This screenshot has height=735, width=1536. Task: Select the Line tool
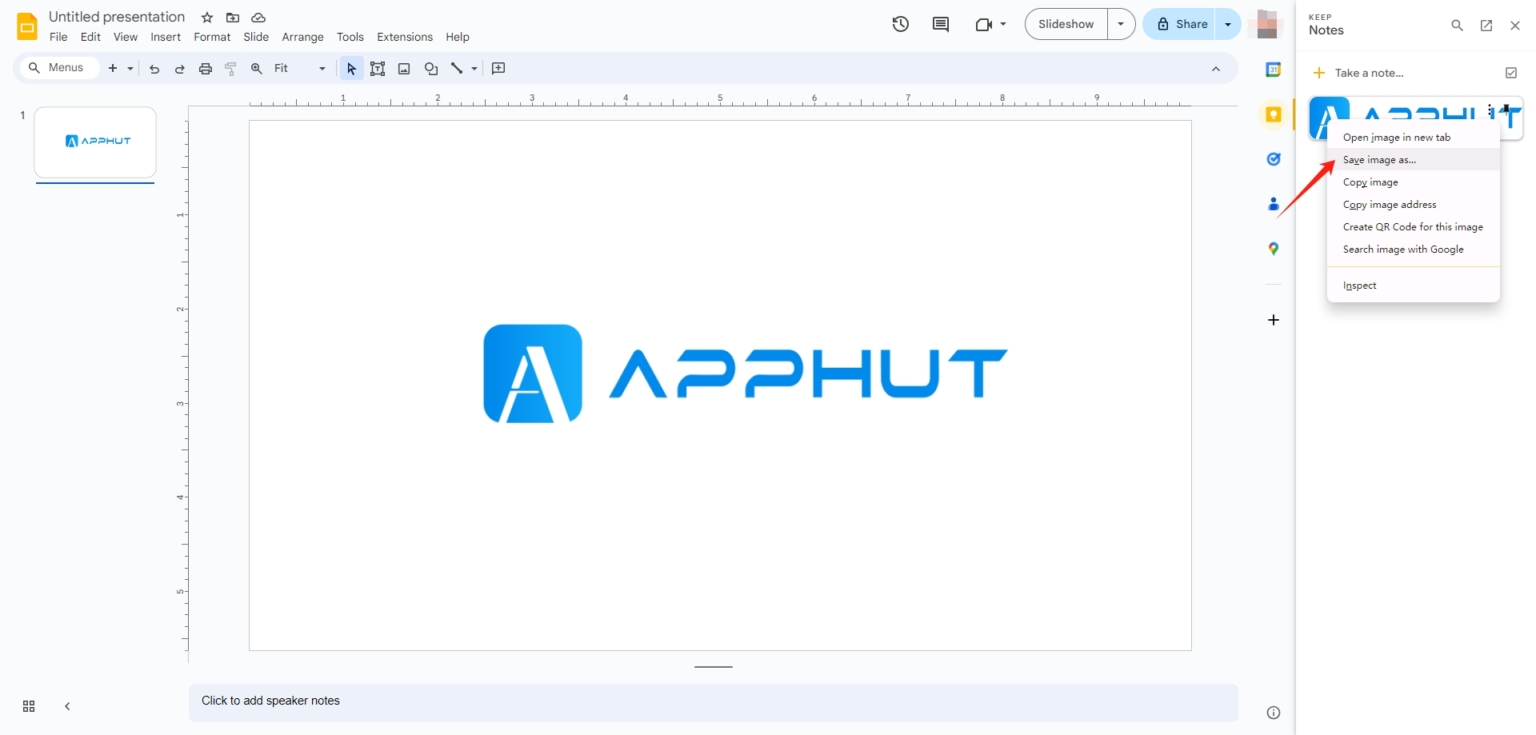coord(457,68)
